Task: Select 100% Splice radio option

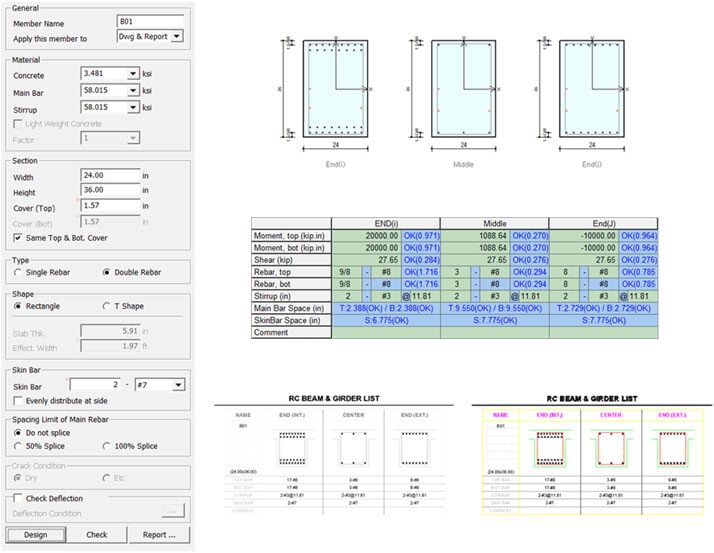Action: (x=107, y=446)
